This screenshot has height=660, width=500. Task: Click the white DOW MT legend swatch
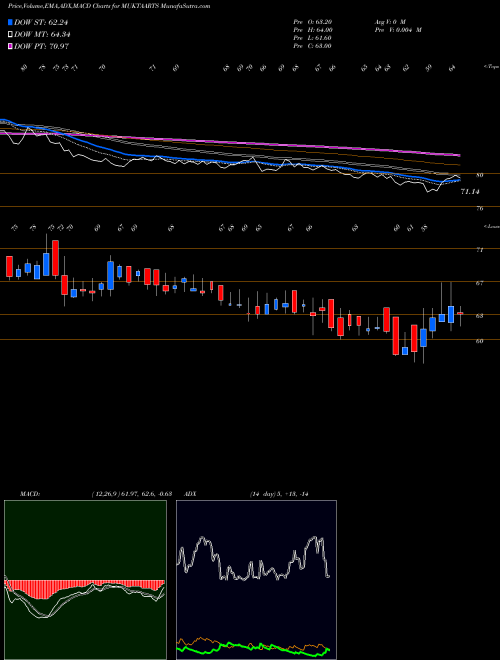click(11, 35)
